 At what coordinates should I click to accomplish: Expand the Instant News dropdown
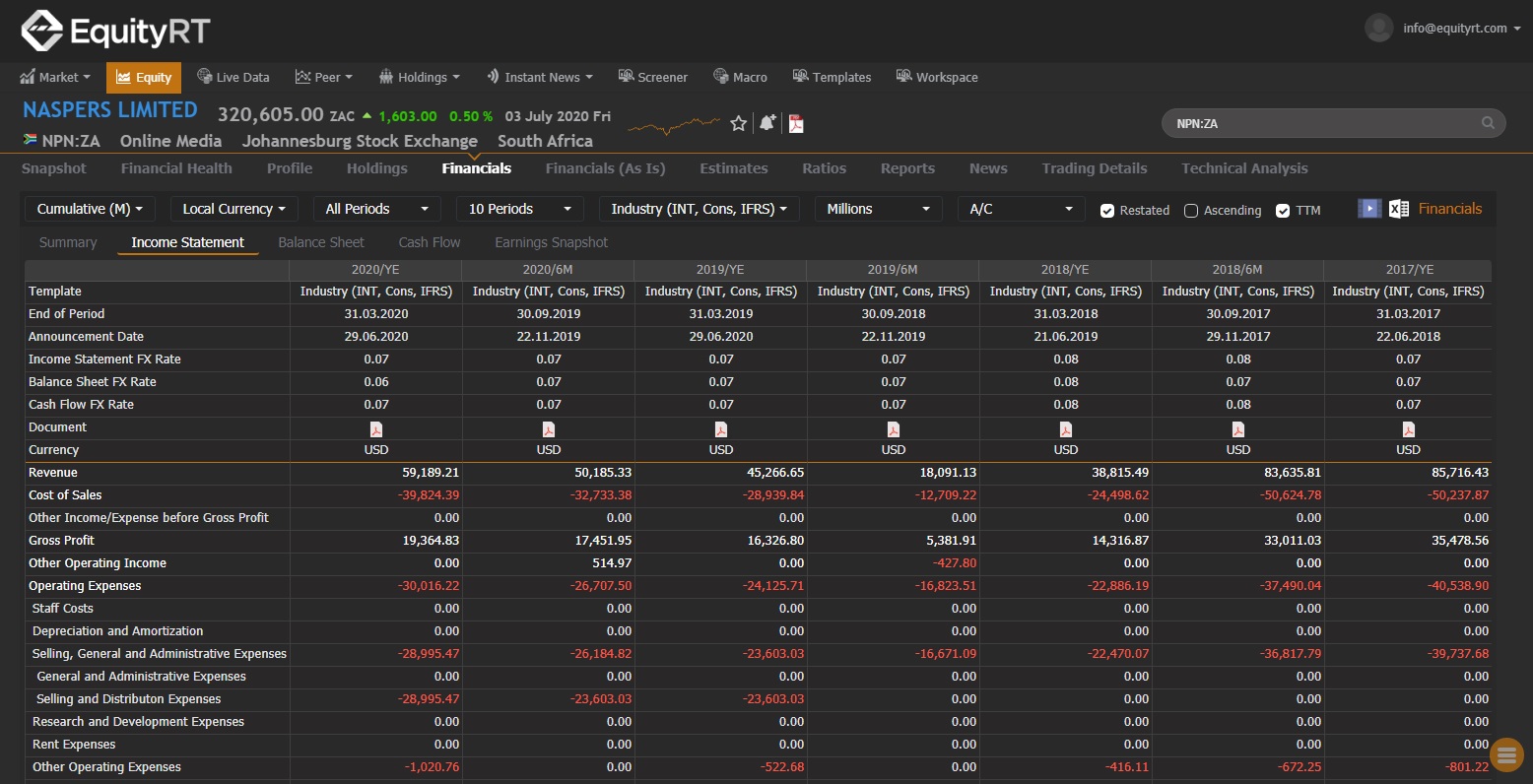click(540, 77)
